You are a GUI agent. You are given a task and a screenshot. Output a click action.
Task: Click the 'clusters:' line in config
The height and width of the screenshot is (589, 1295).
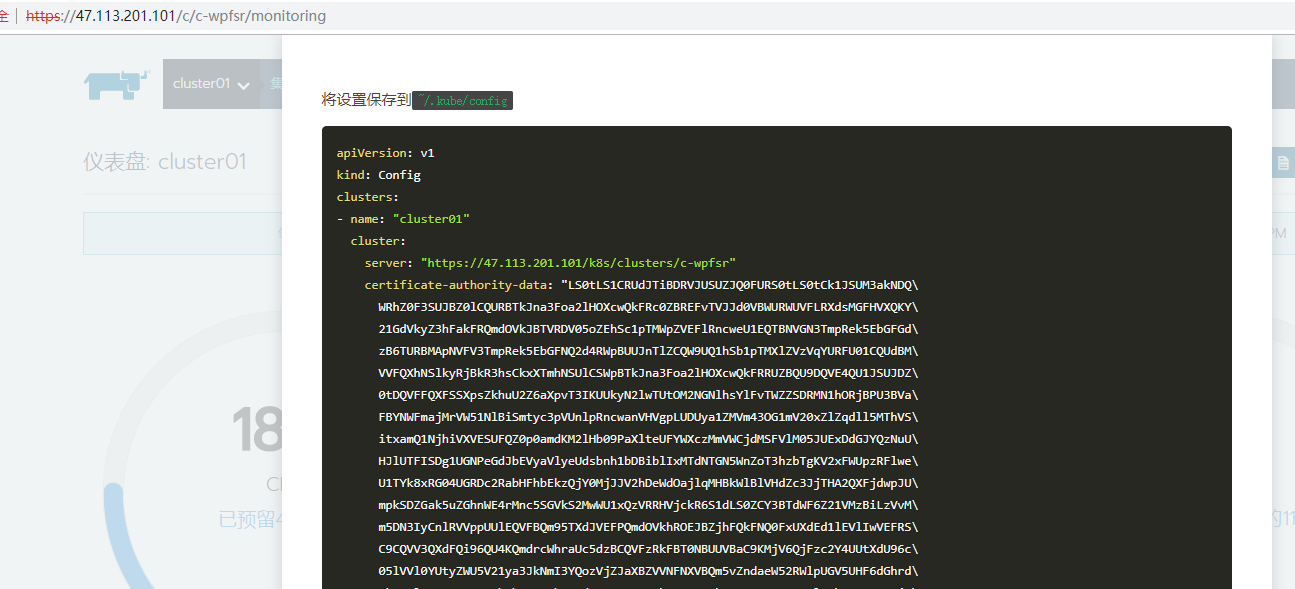click(367, 197)
